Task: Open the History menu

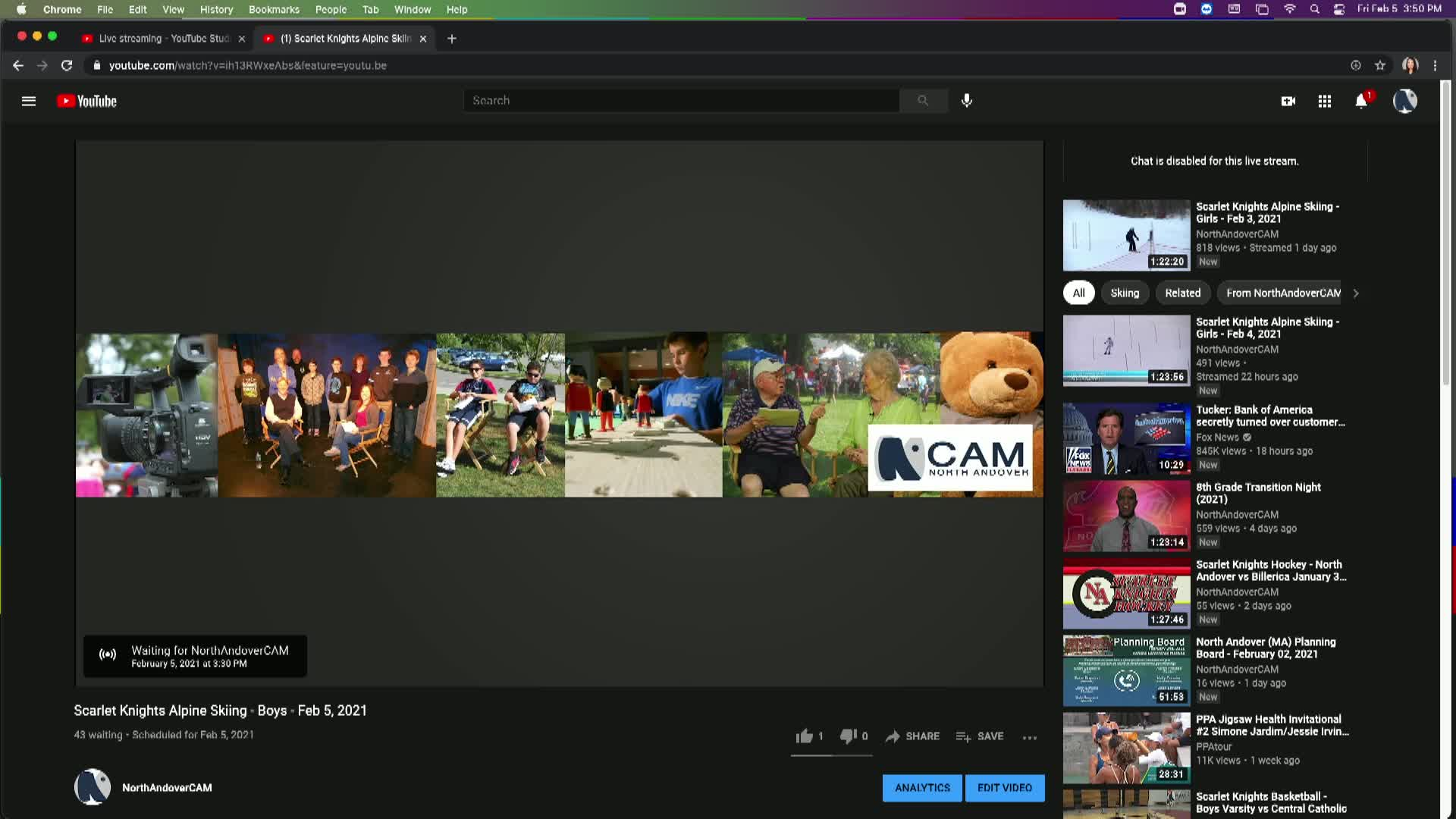Action: pyautogui.click(x=216, y=9)
